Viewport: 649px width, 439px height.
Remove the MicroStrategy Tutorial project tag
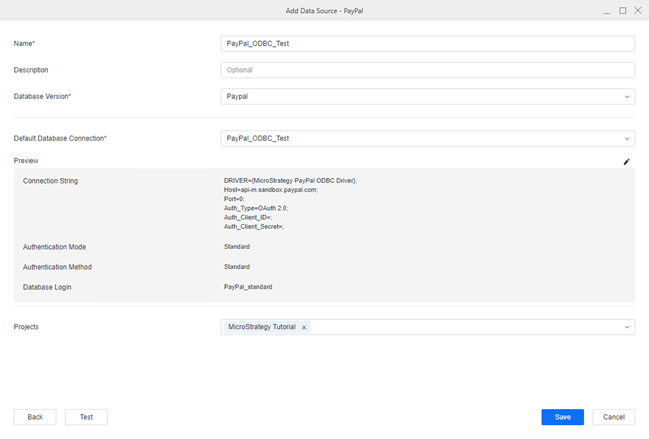pos(304,327)
